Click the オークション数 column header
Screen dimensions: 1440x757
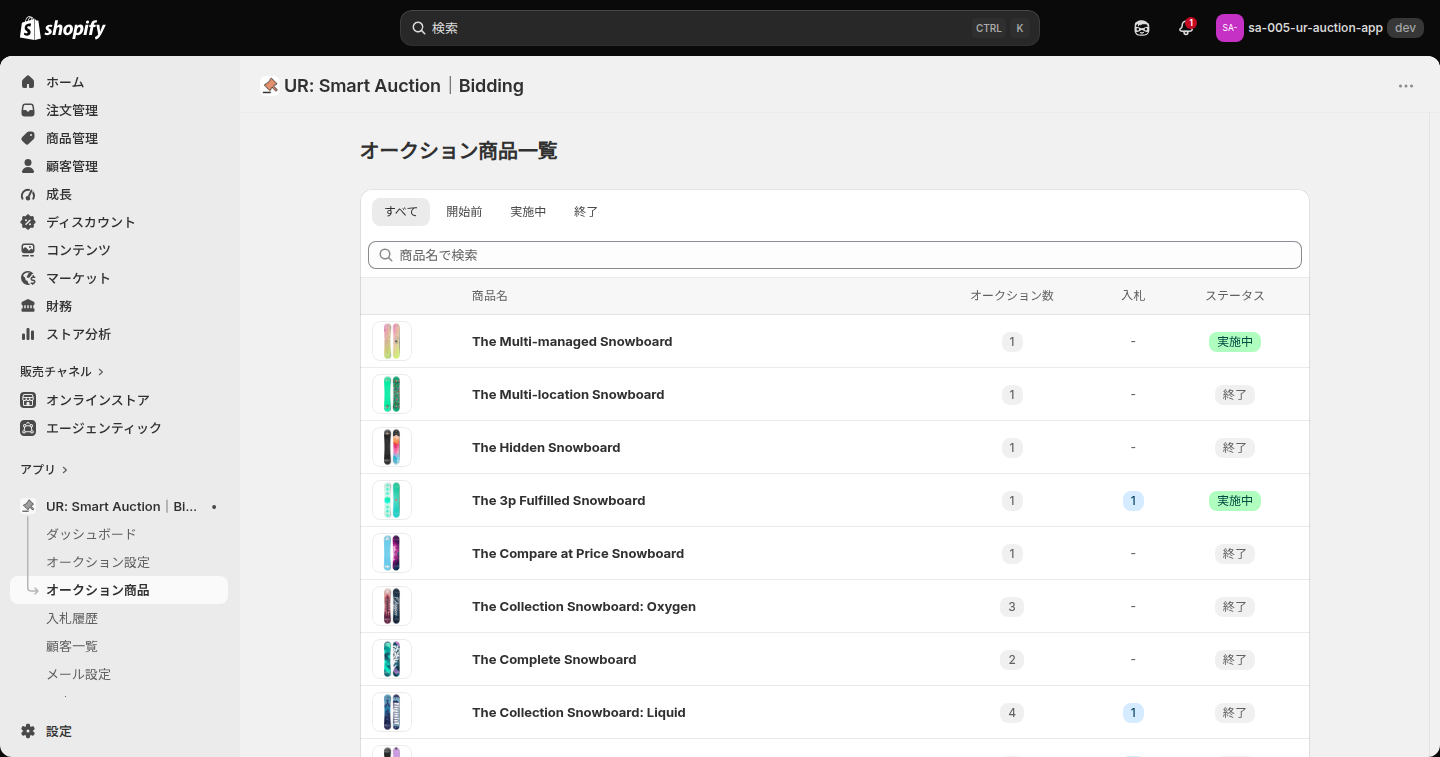[x=1012, y=296]
